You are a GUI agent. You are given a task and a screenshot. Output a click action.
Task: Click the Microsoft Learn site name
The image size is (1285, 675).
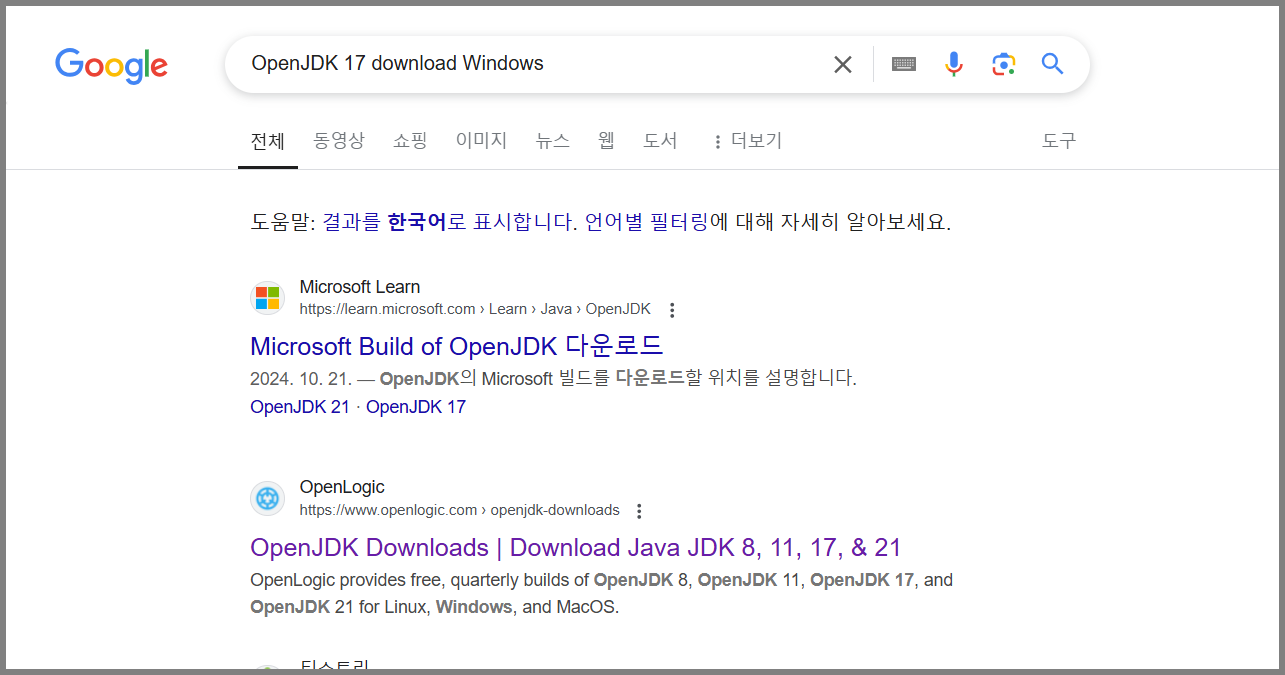pos(360,287)
